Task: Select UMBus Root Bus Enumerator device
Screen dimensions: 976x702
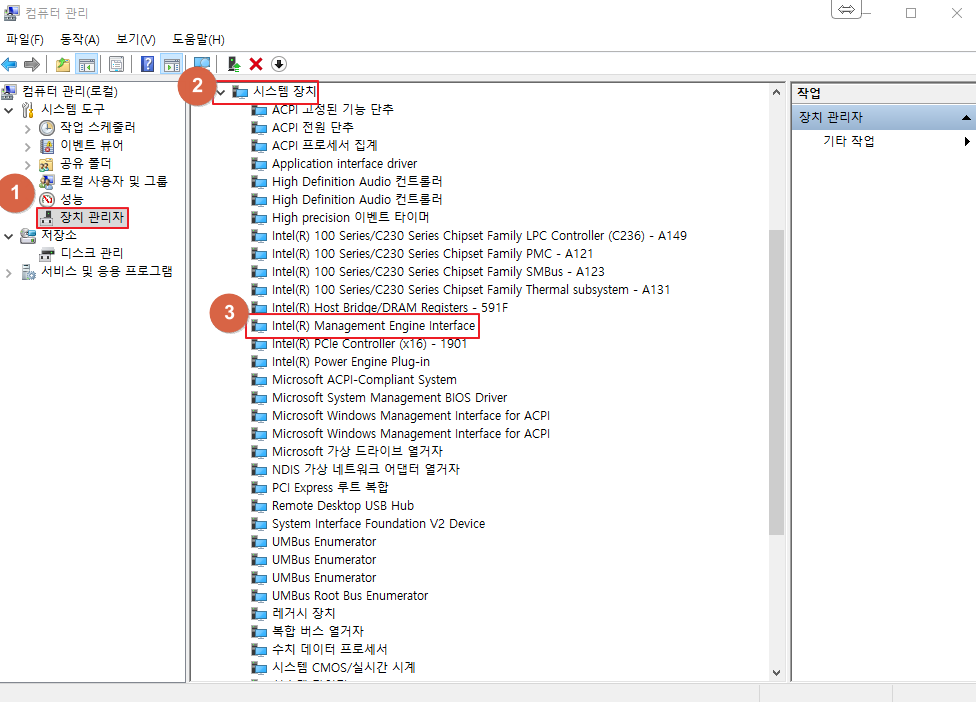Action: point(350,596)
